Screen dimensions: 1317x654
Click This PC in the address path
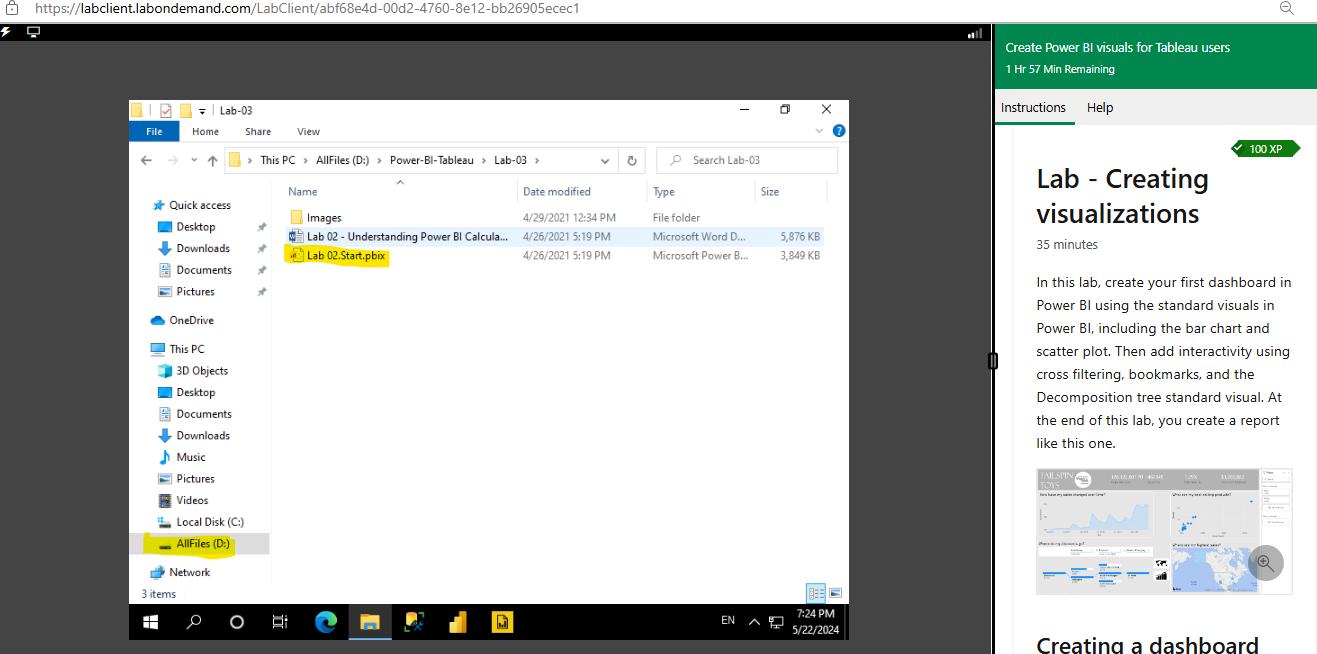pos(277,160)
